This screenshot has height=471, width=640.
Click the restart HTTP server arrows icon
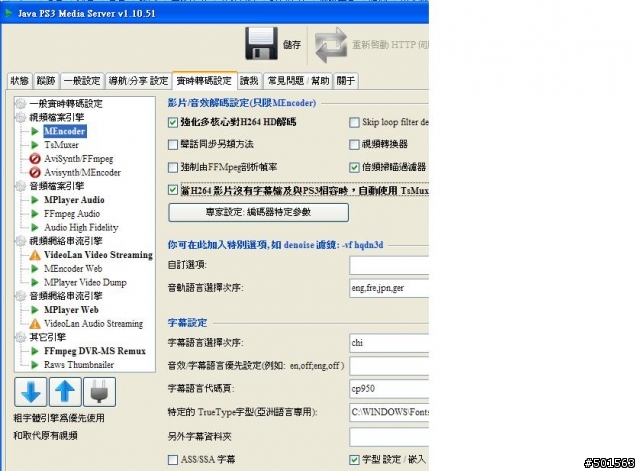pos(331,44)
